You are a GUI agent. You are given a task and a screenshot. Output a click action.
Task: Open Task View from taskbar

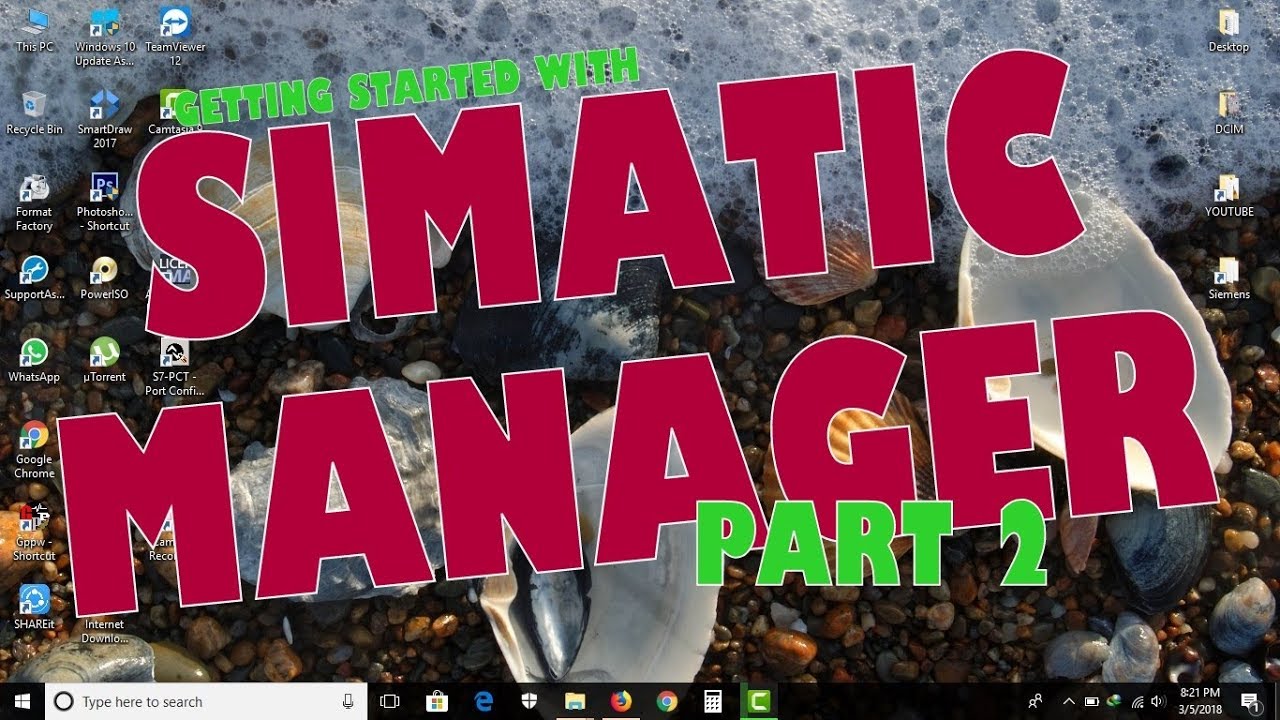390,702
